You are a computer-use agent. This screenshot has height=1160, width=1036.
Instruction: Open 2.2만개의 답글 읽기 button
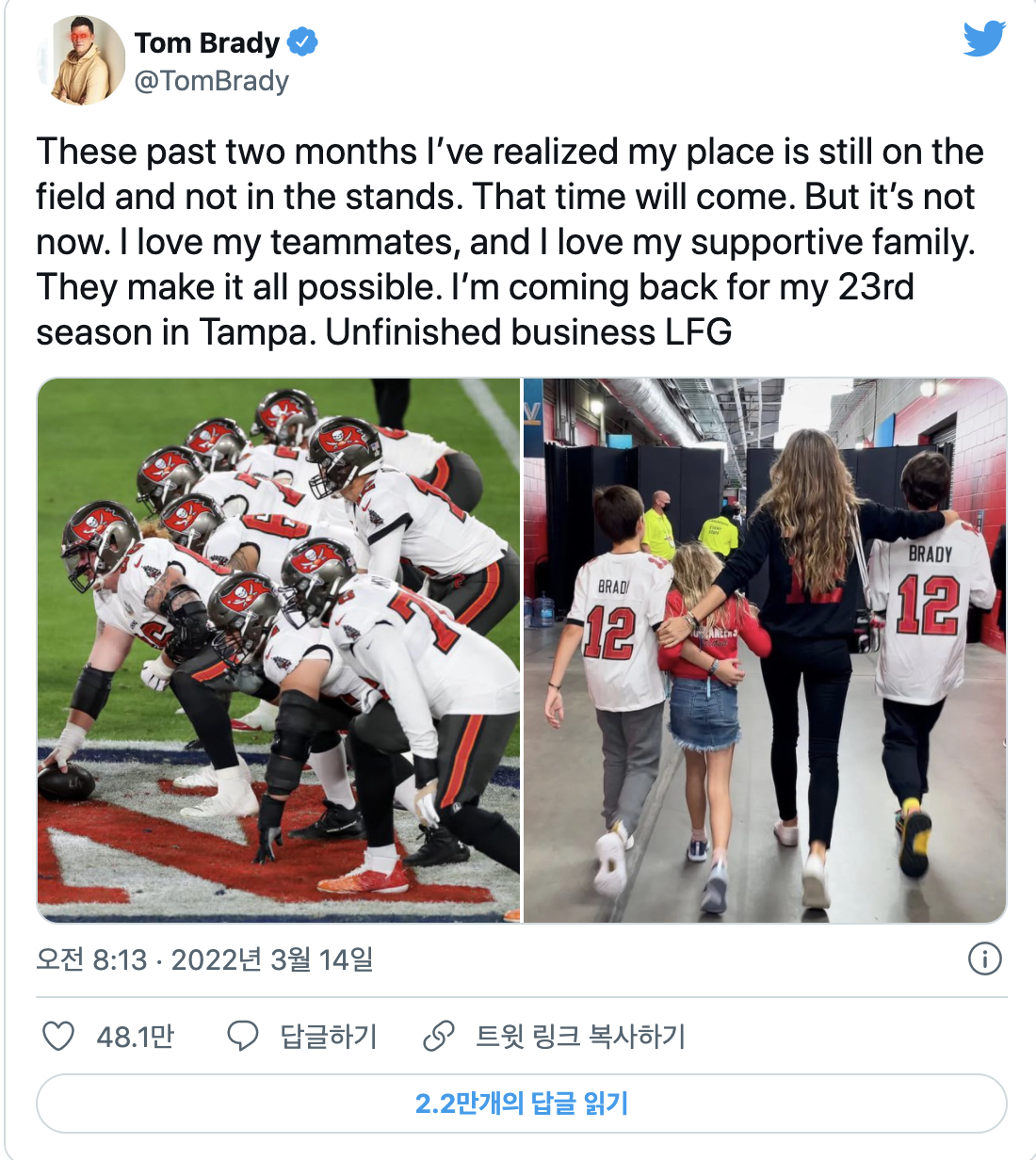tap(522, 1103)
